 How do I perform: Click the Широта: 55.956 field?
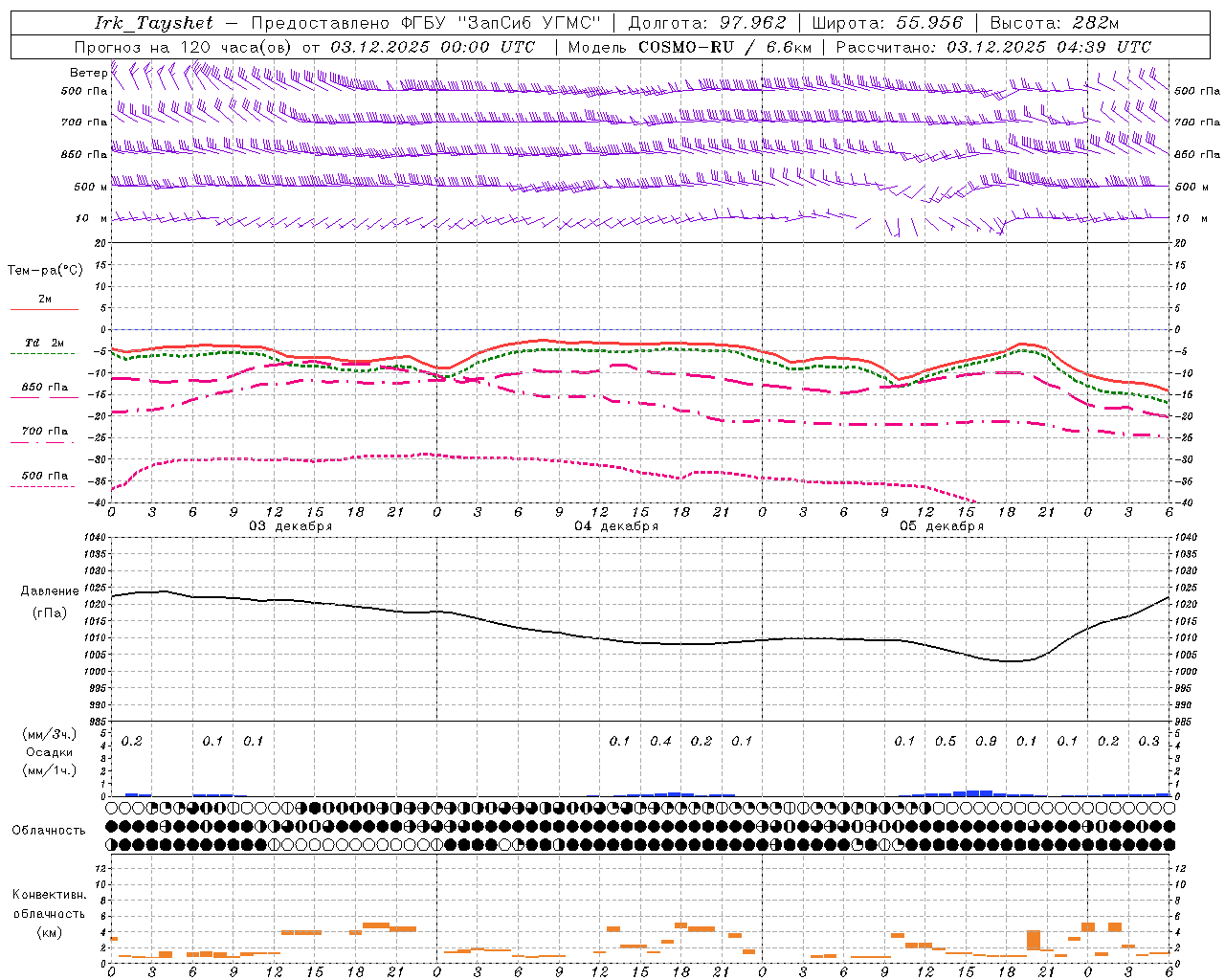[x=888, y=23]
